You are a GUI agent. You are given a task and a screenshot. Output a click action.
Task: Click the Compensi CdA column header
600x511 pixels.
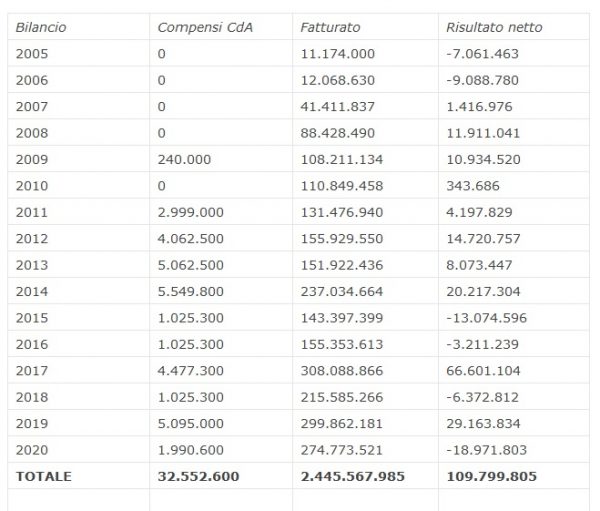205,27
